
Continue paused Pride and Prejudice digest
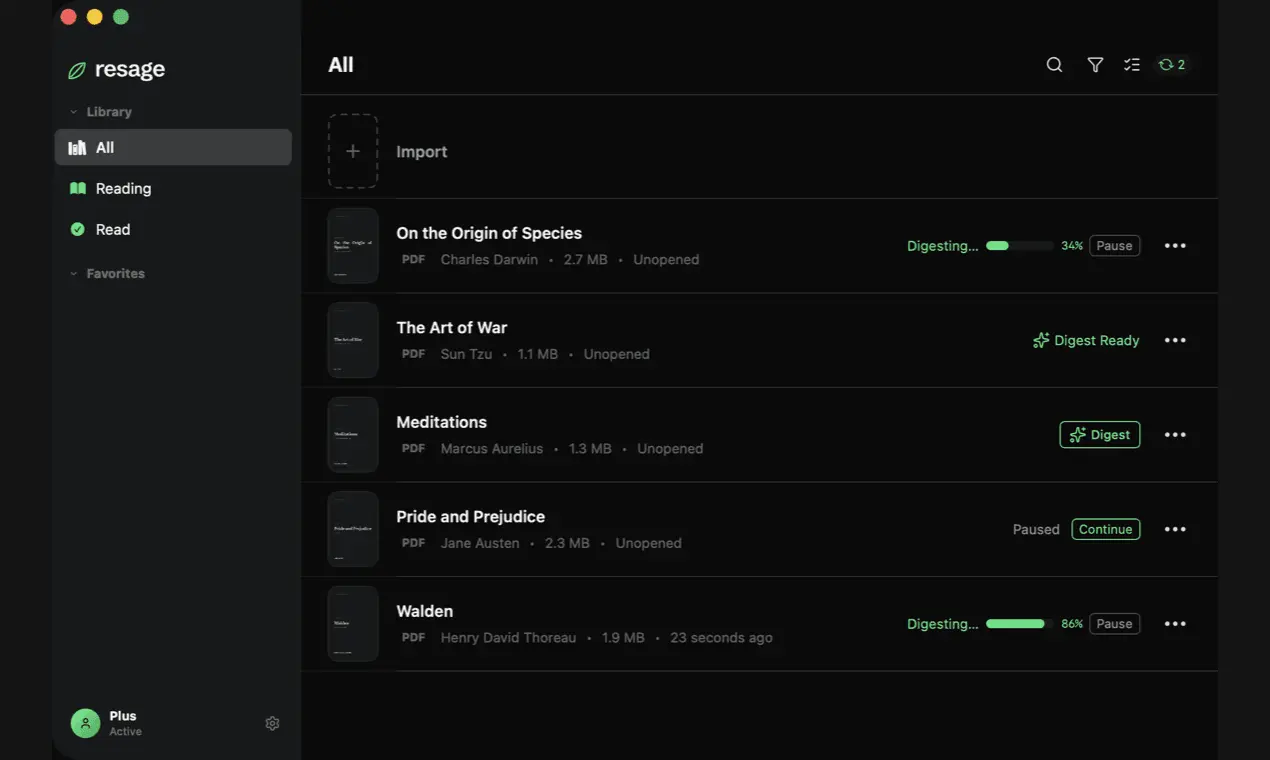pyautogui.click(x=1105, y=529)
